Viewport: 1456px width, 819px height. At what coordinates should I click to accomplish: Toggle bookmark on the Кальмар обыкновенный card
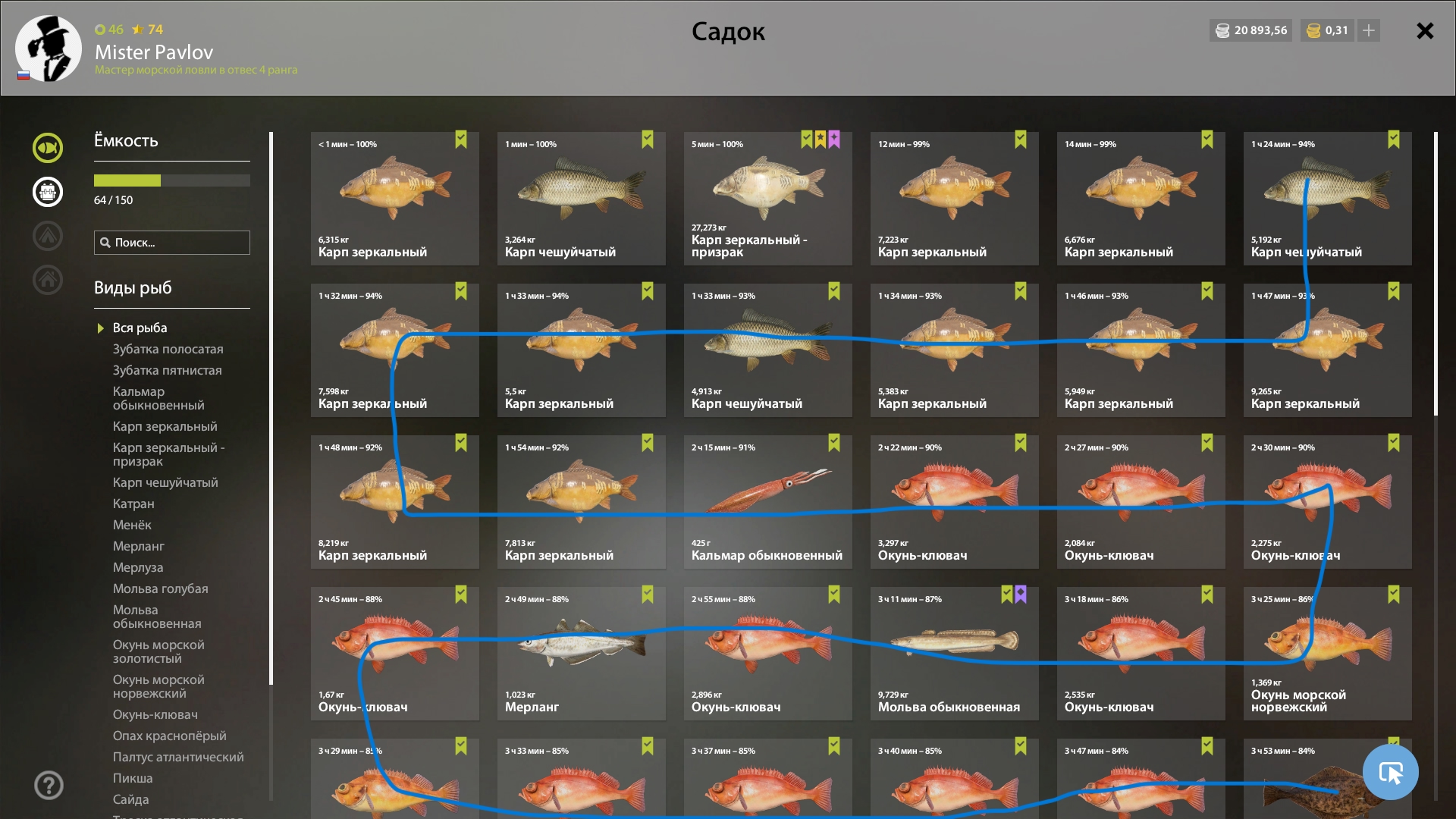(834, 443)
